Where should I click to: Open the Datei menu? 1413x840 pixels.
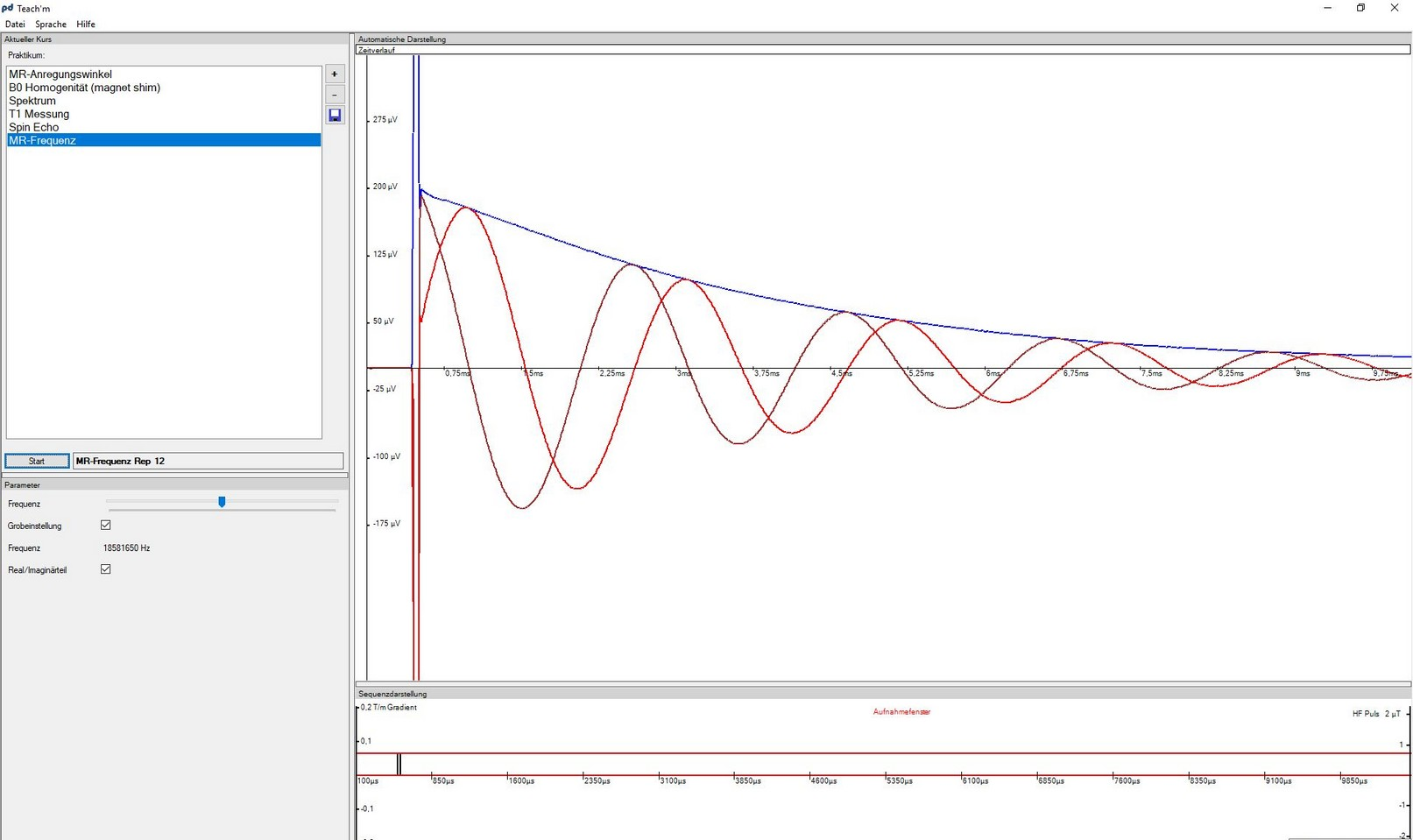coord(15,24)
